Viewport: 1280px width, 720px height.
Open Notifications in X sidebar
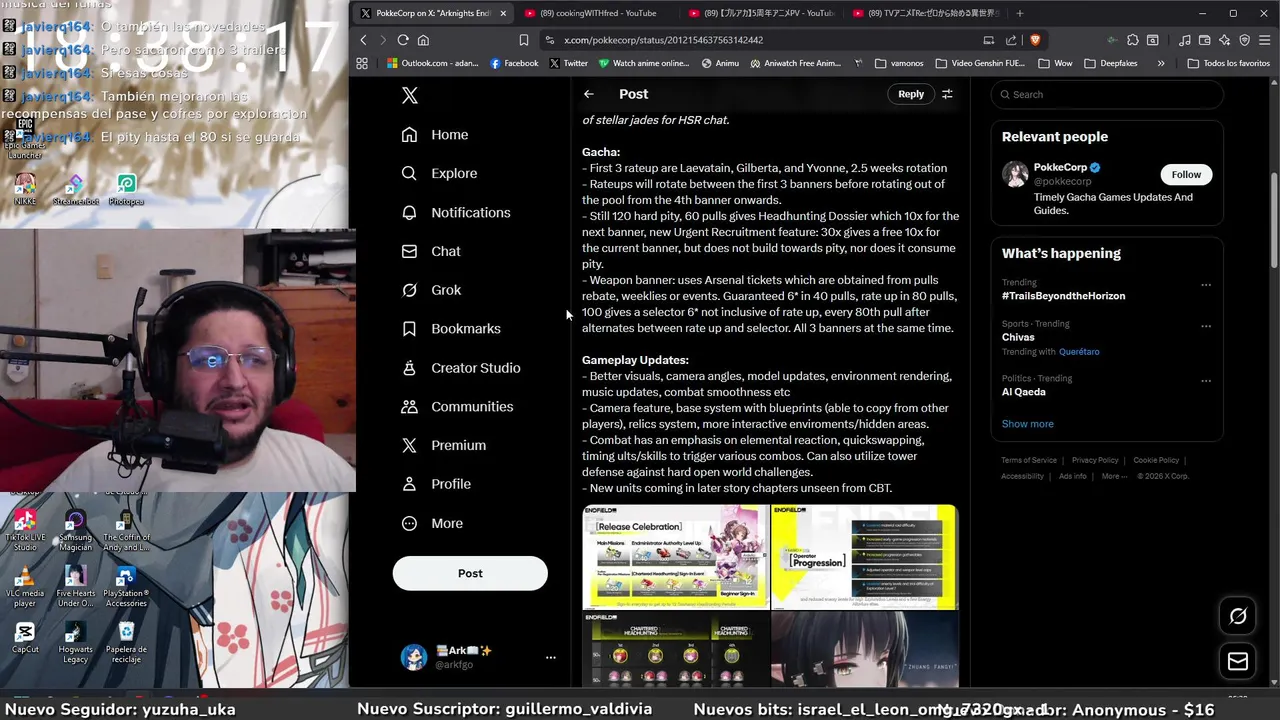[x=456, y=212]
